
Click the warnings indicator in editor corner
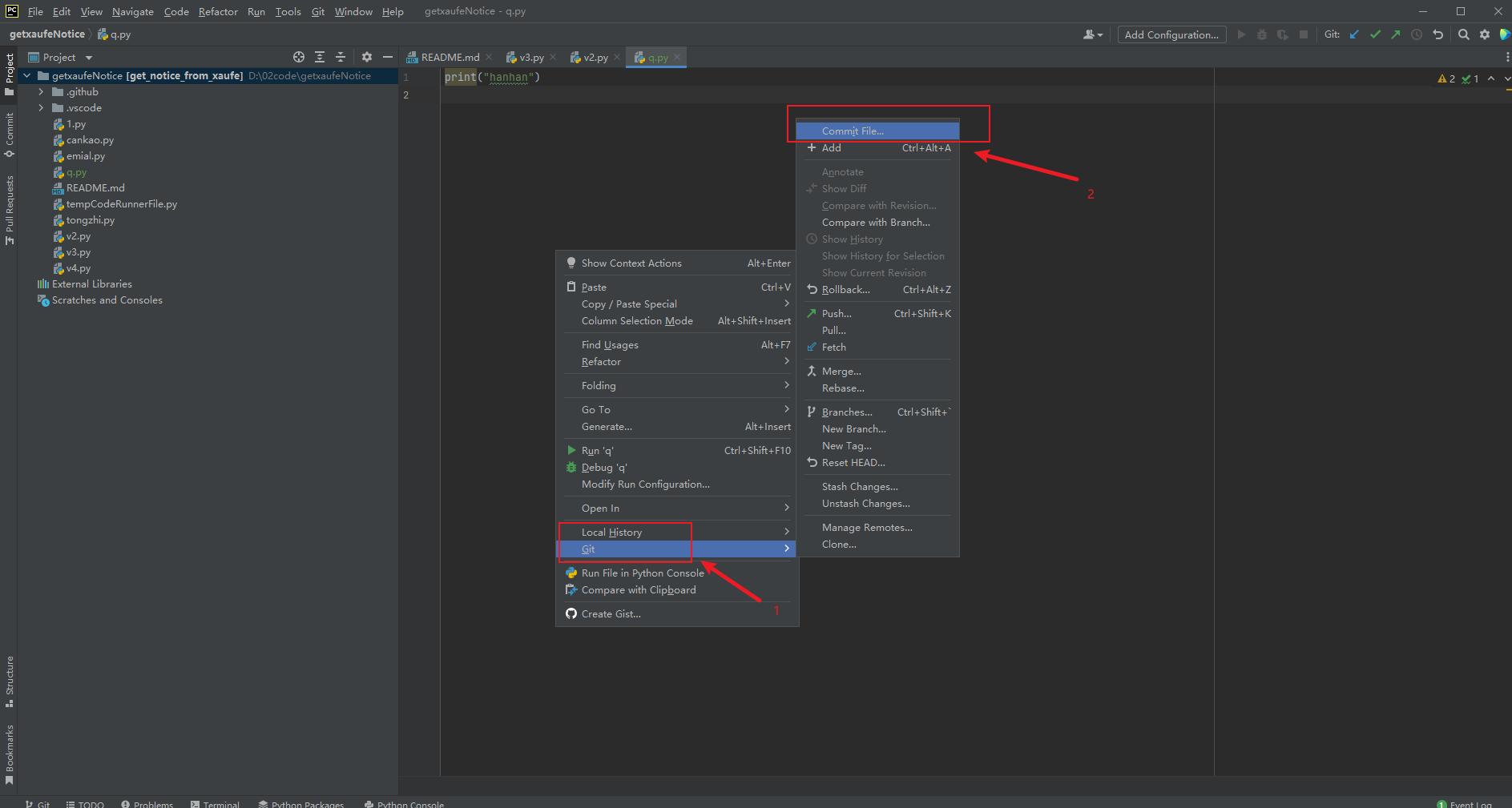click(1447, 78)
